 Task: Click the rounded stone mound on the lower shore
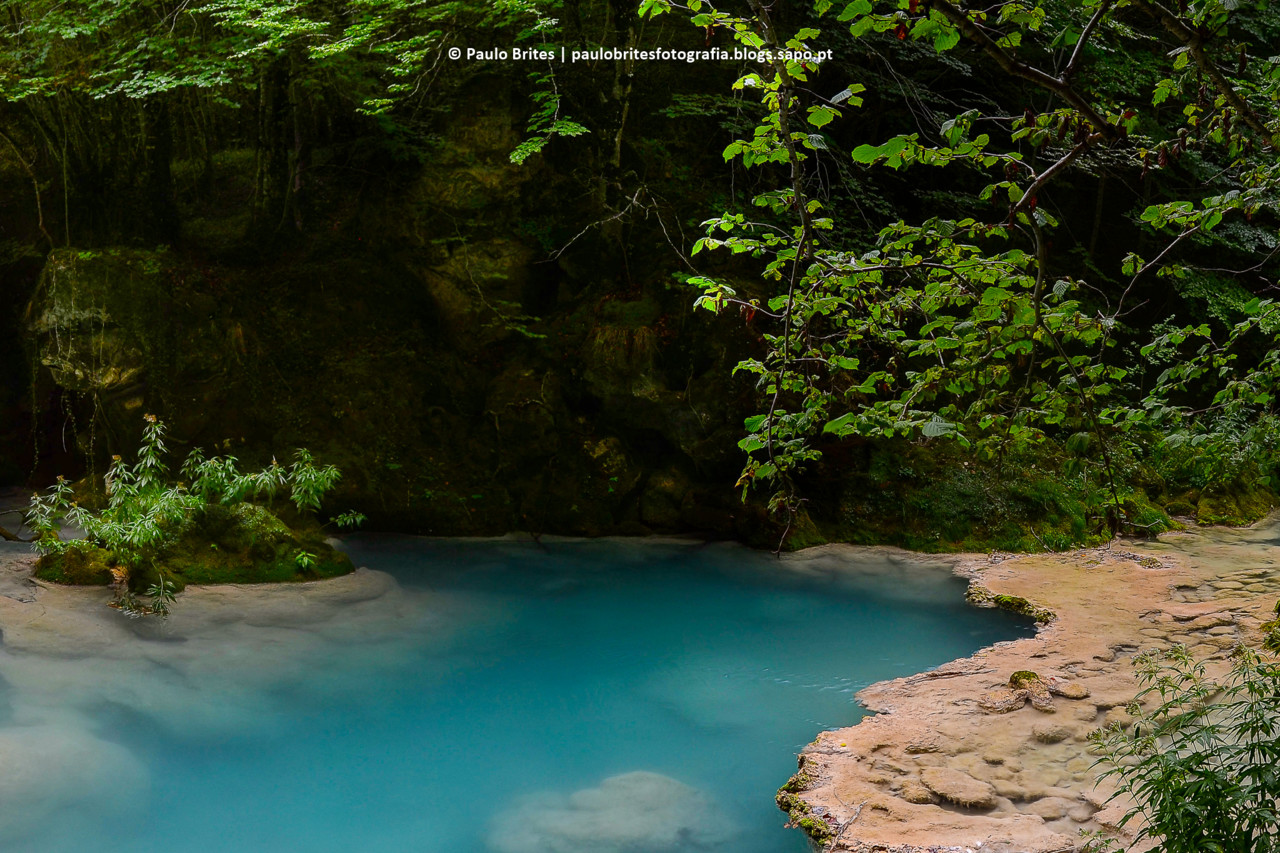[957, 787]
